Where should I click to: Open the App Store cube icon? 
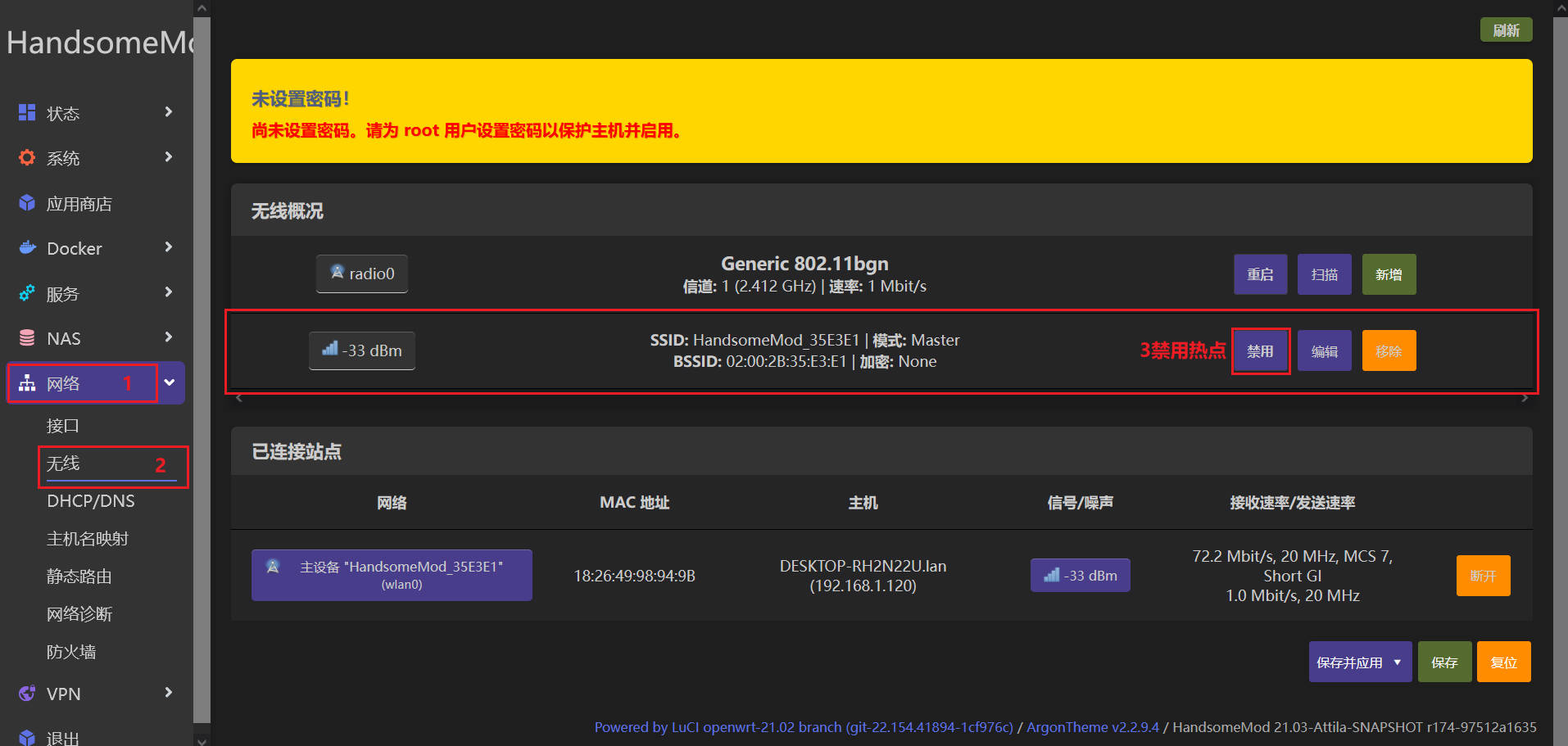tap(27, 203)
